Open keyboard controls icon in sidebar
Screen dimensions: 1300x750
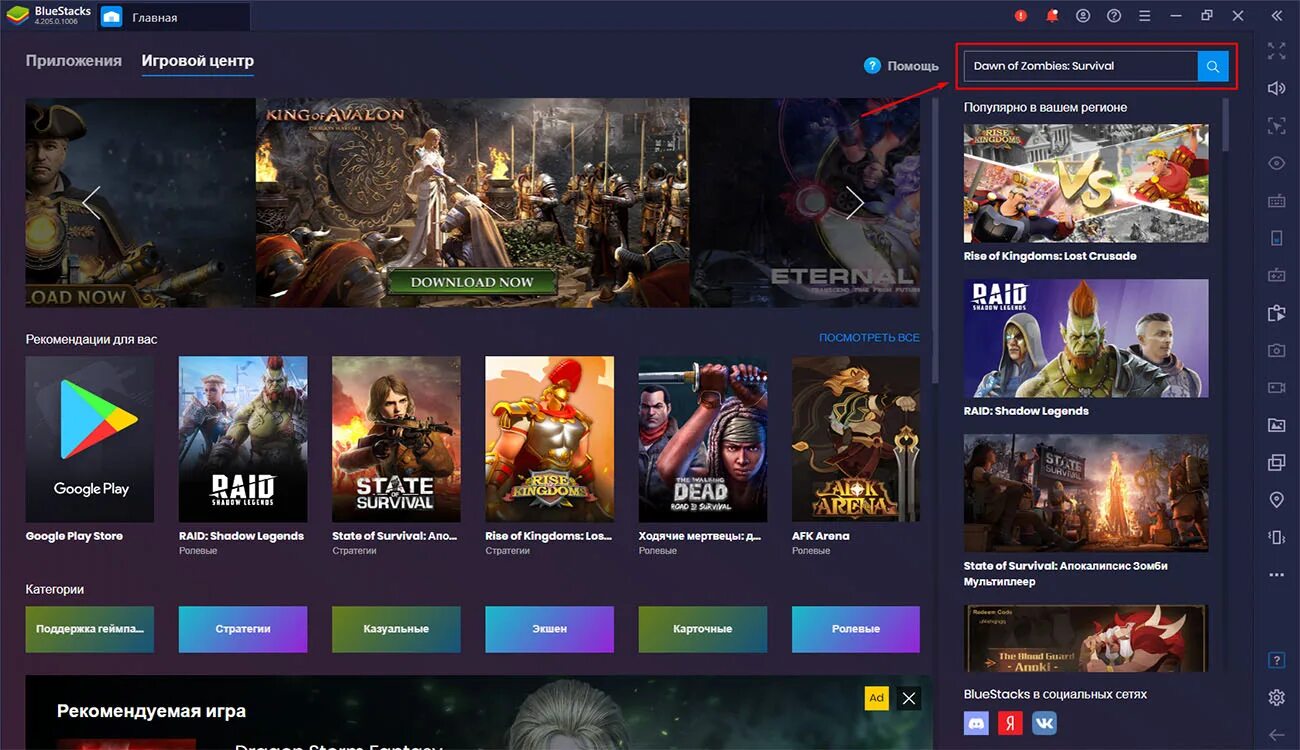tap(1276, 200)
